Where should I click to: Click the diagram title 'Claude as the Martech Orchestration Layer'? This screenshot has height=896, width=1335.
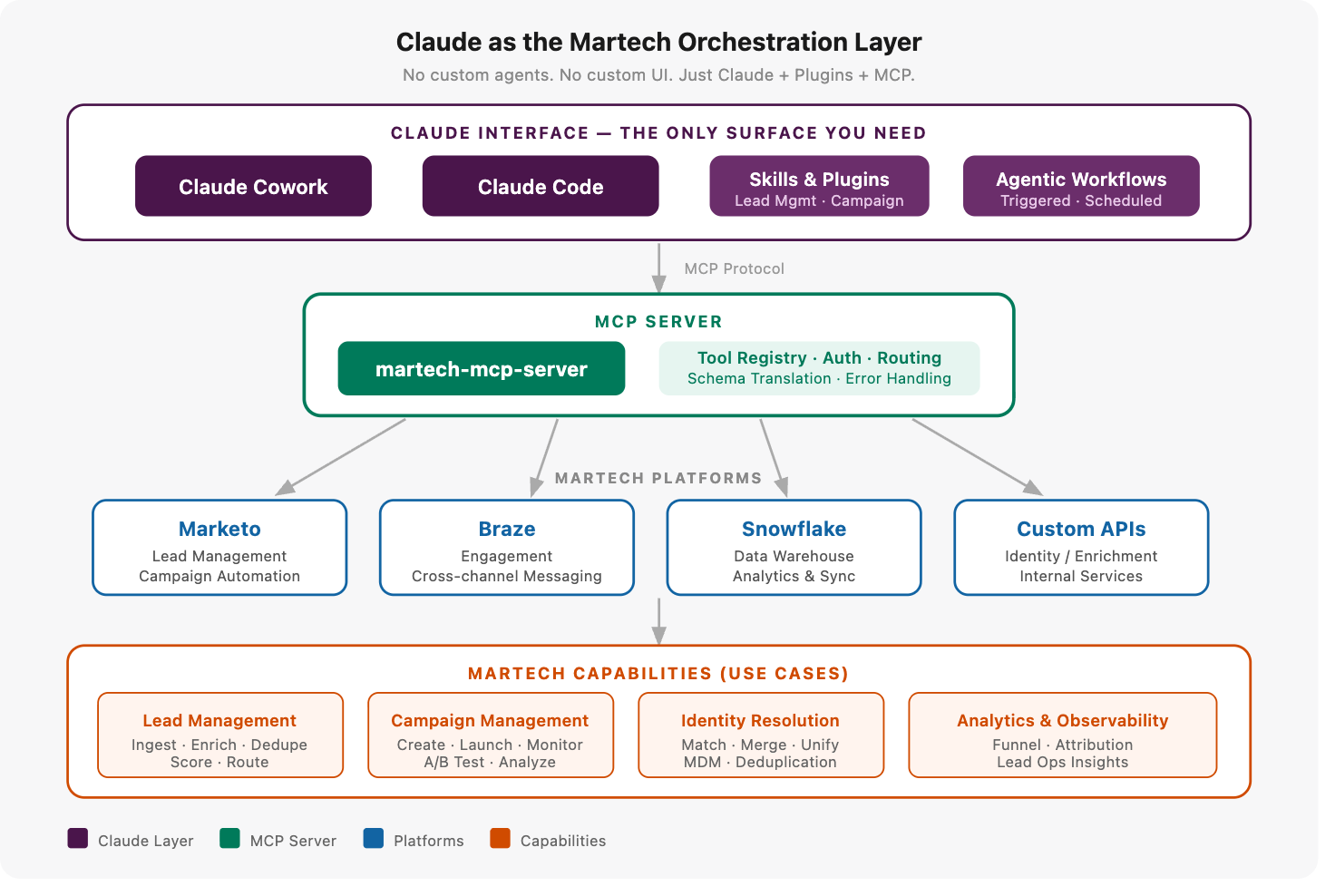click(x=659, y=42)
